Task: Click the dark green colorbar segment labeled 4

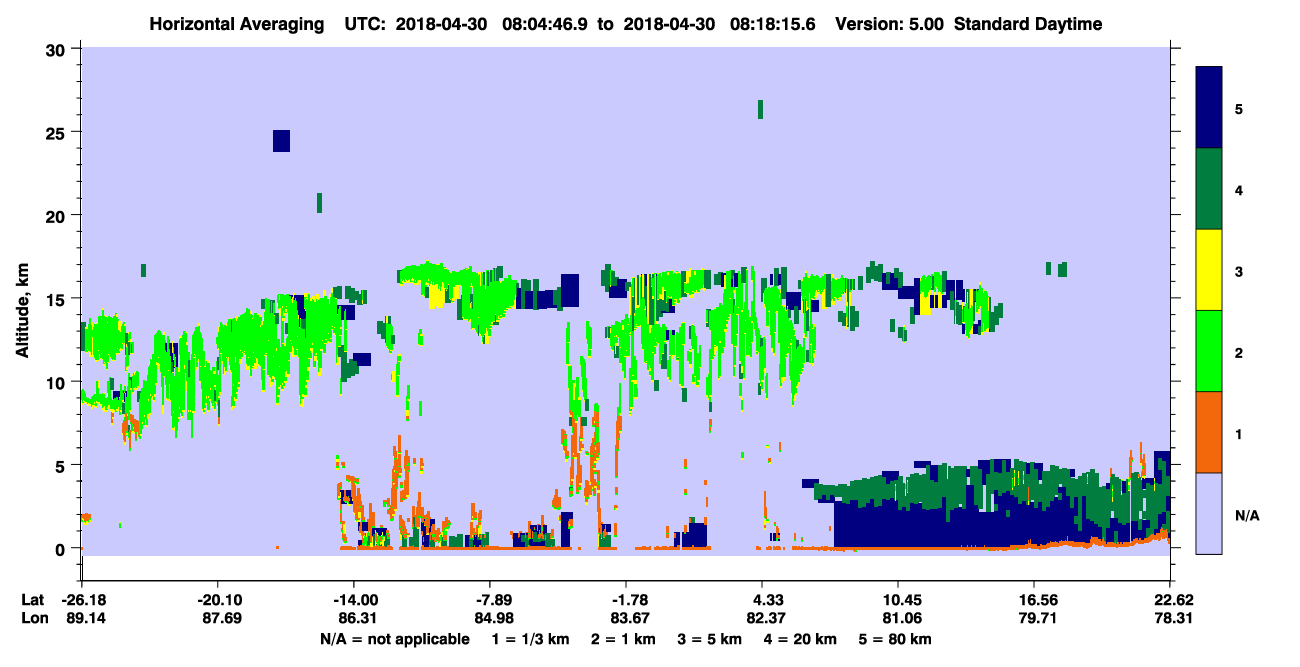Action: (x=1209, y=189)
